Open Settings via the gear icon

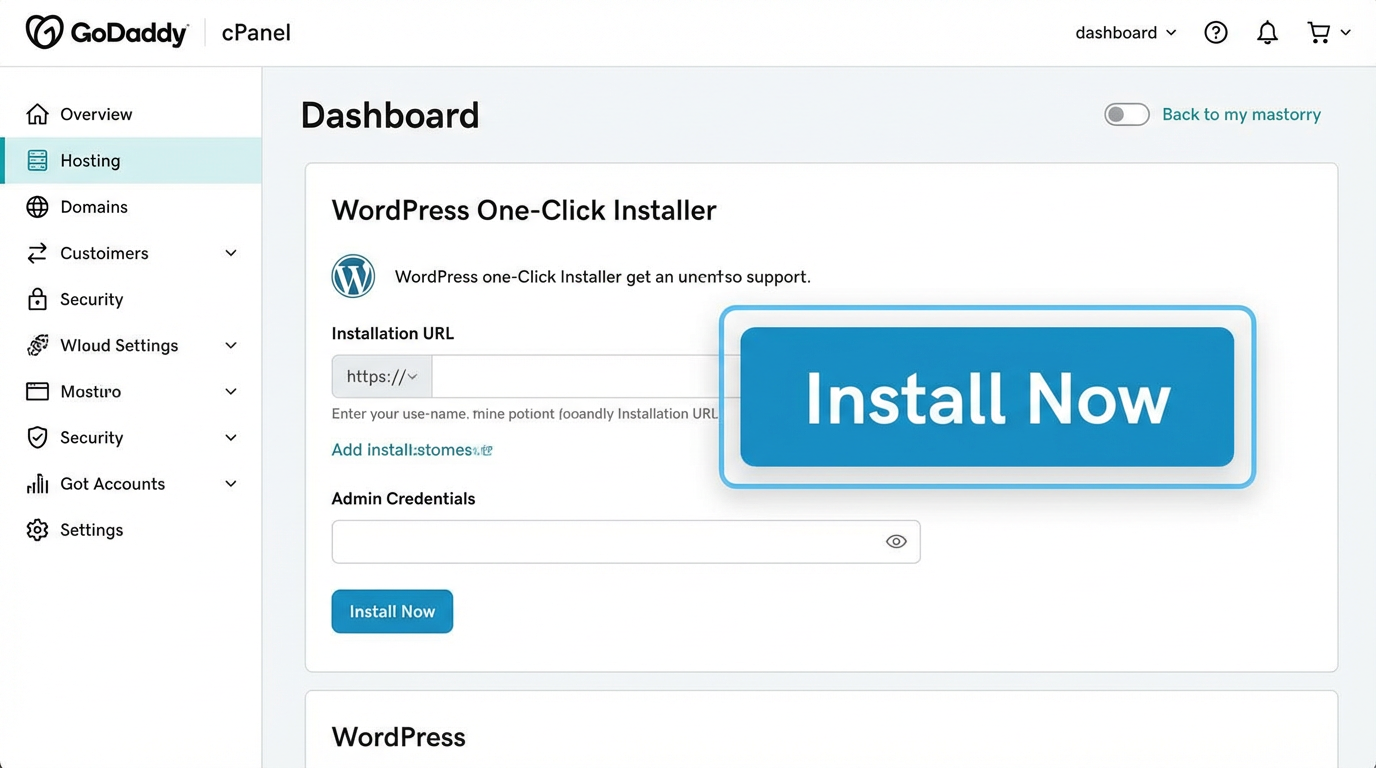click(x=37, y=529)
